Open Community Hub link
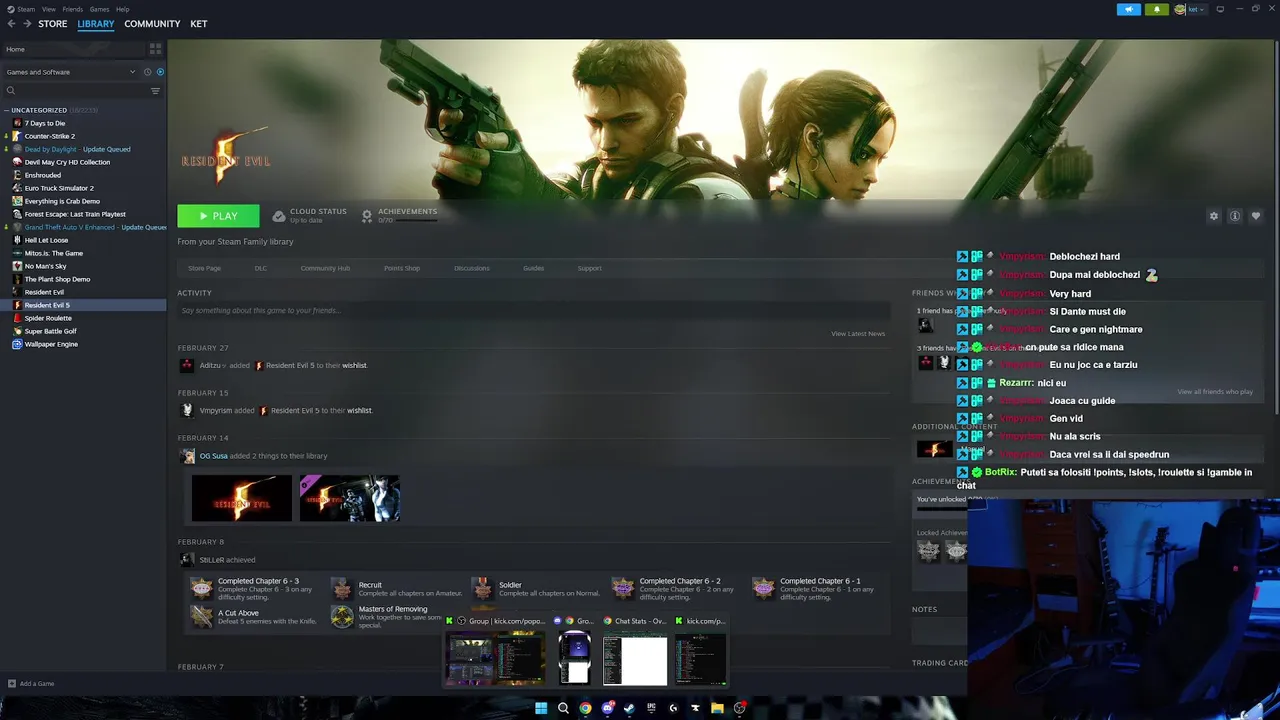1280x720 pixels. (325, 268)
